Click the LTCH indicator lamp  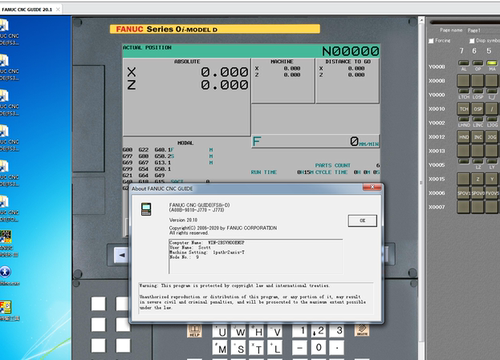click(x=464, y=91)
